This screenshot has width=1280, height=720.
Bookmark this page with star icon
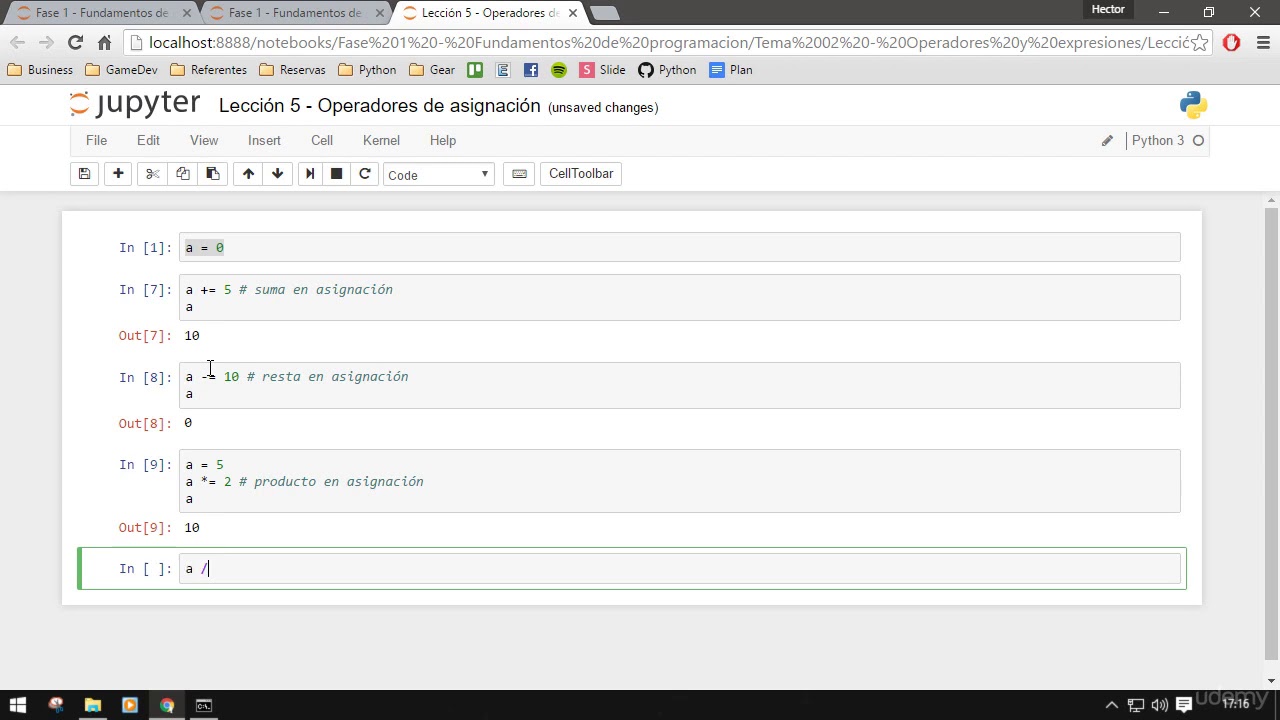[1200, 42]
